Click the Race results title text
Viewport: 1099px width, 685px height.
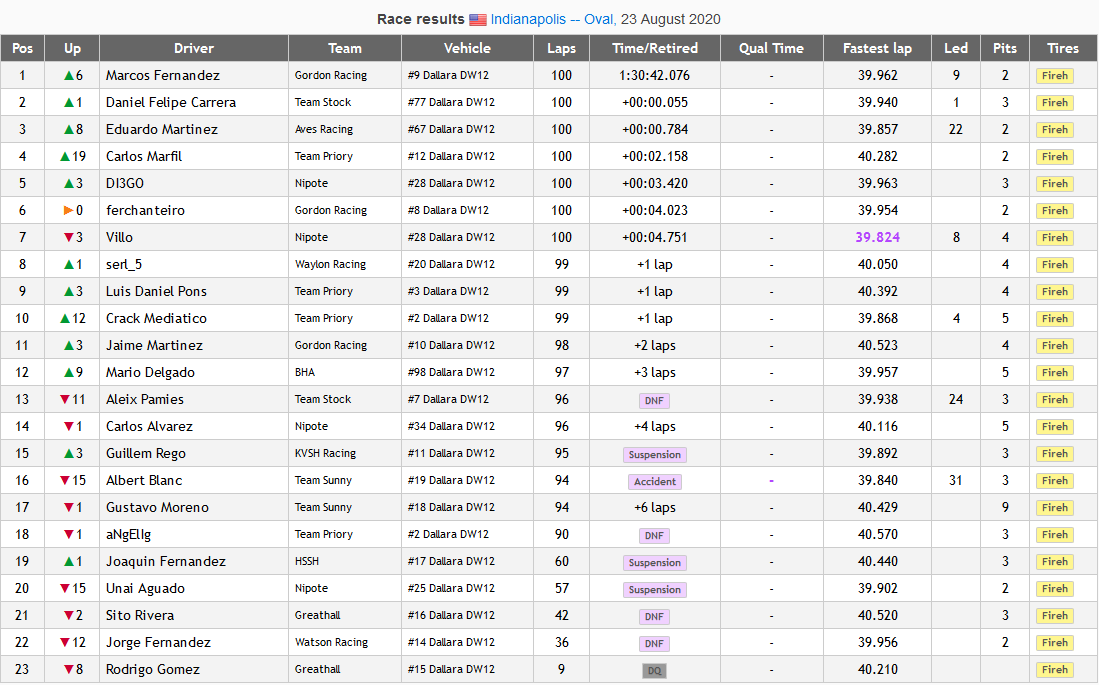coord(421,20)
